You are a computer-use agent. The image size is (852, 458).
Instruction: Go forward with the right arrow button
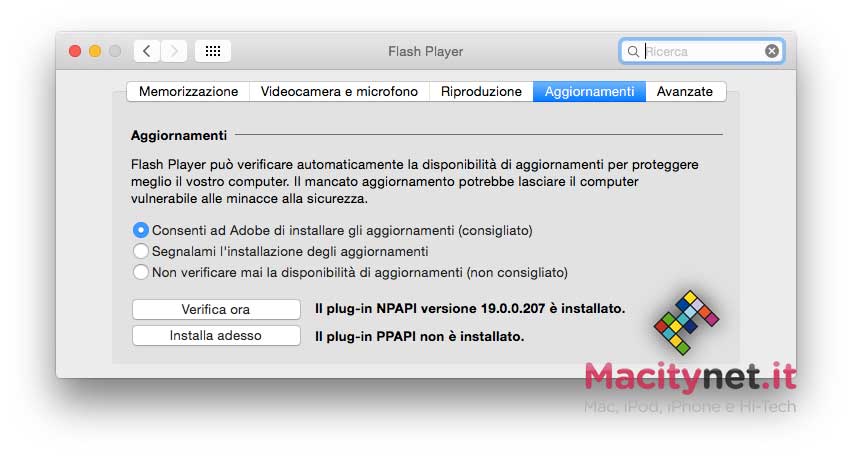coord(174,51)
